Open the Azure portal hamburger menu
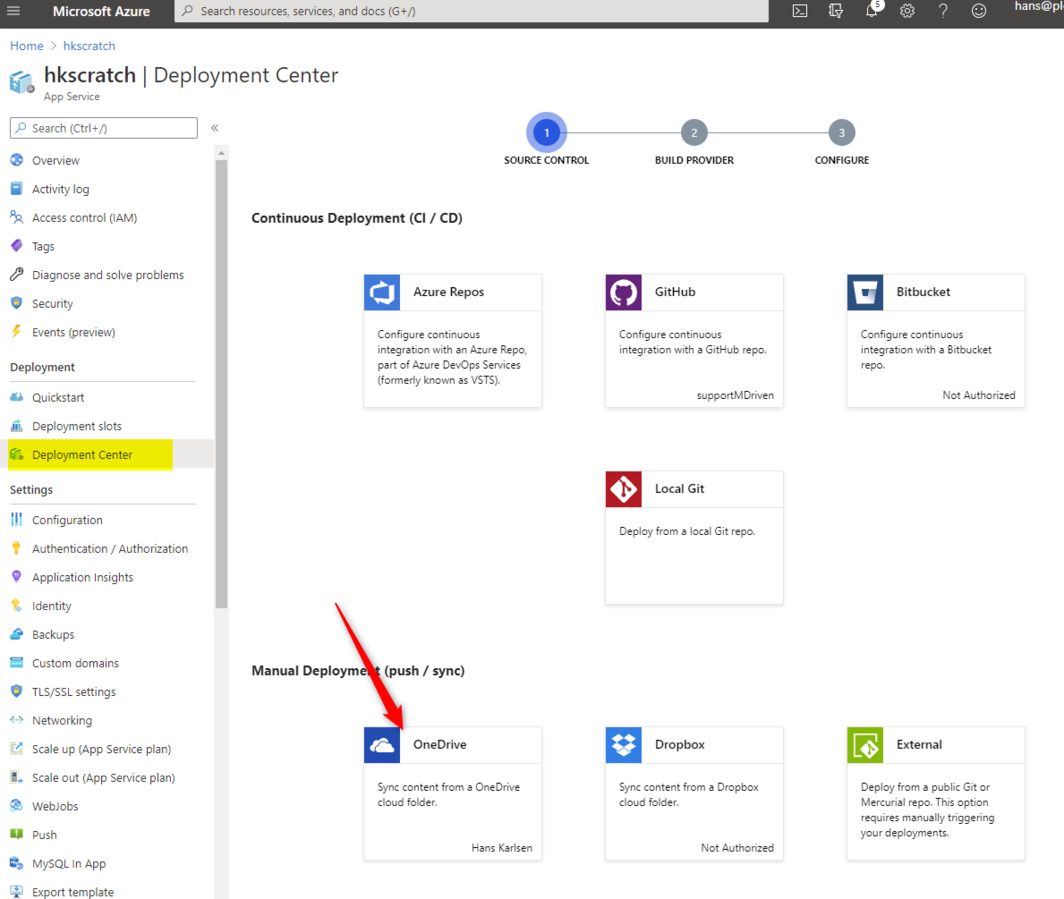Viewport: 1064px width, 899px height. (14, 11)
